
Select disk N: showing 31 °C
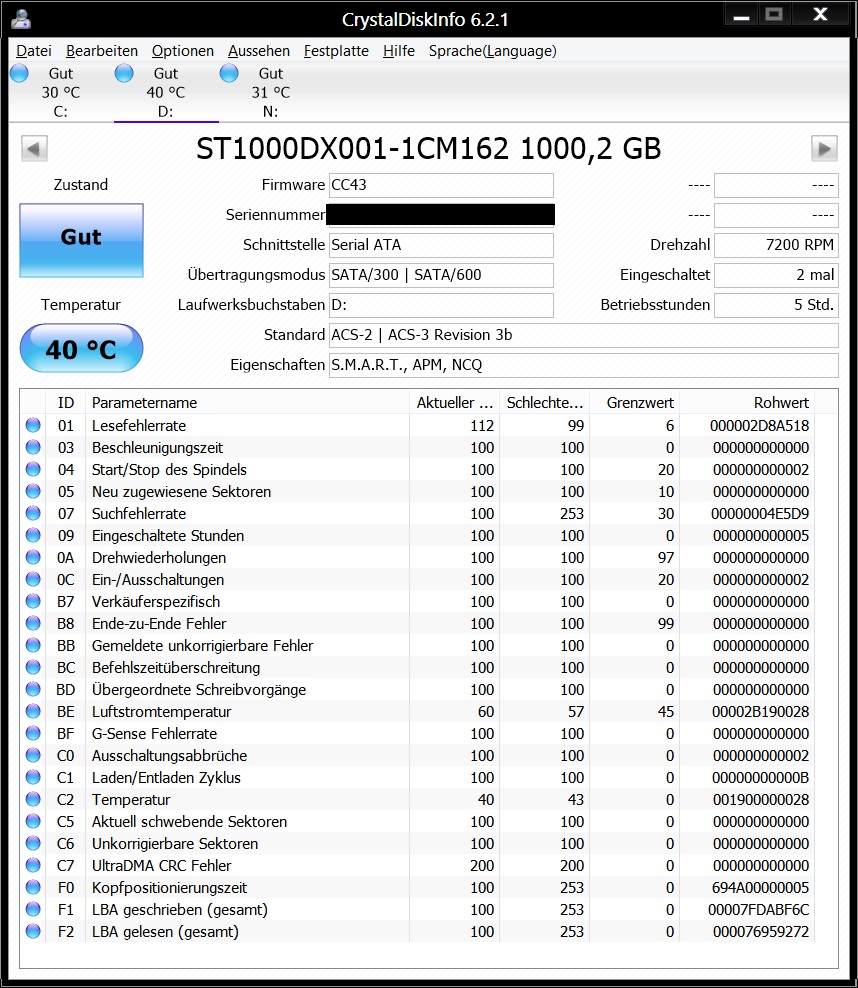pyautogui.click(x=271, y=92)
